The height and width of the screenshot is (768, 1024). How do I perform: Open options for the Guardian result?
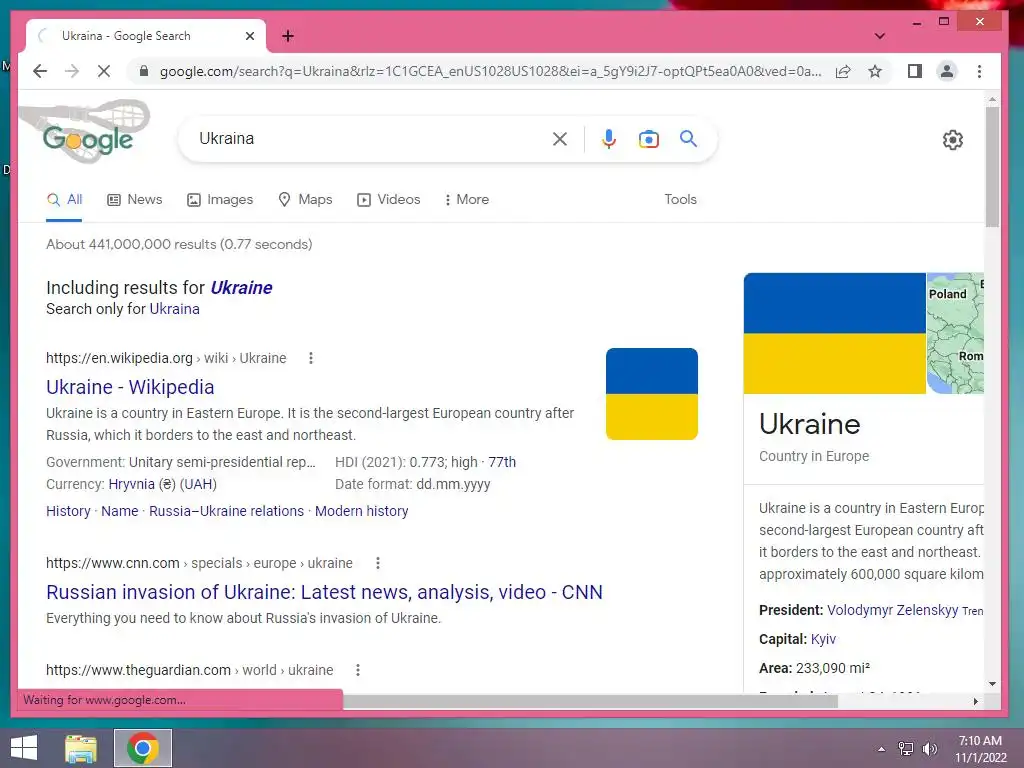[x=358, y=670]
